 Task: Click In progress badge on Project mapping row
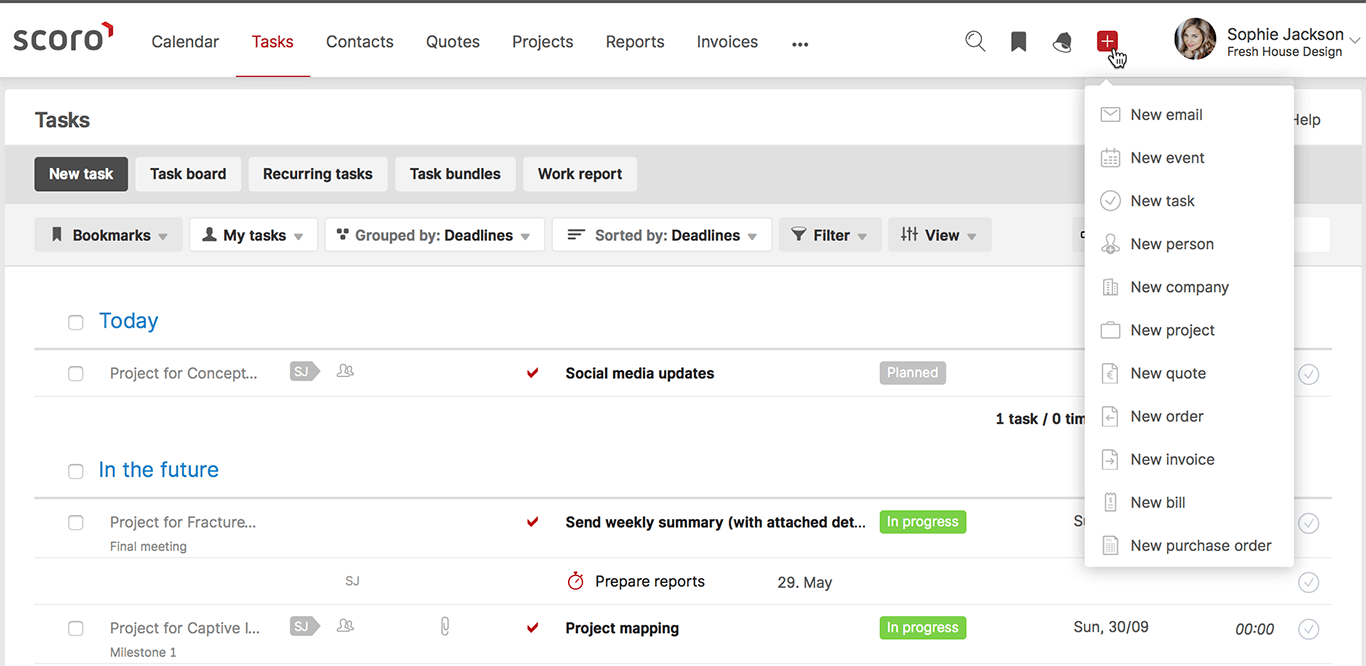pos(923,628)
